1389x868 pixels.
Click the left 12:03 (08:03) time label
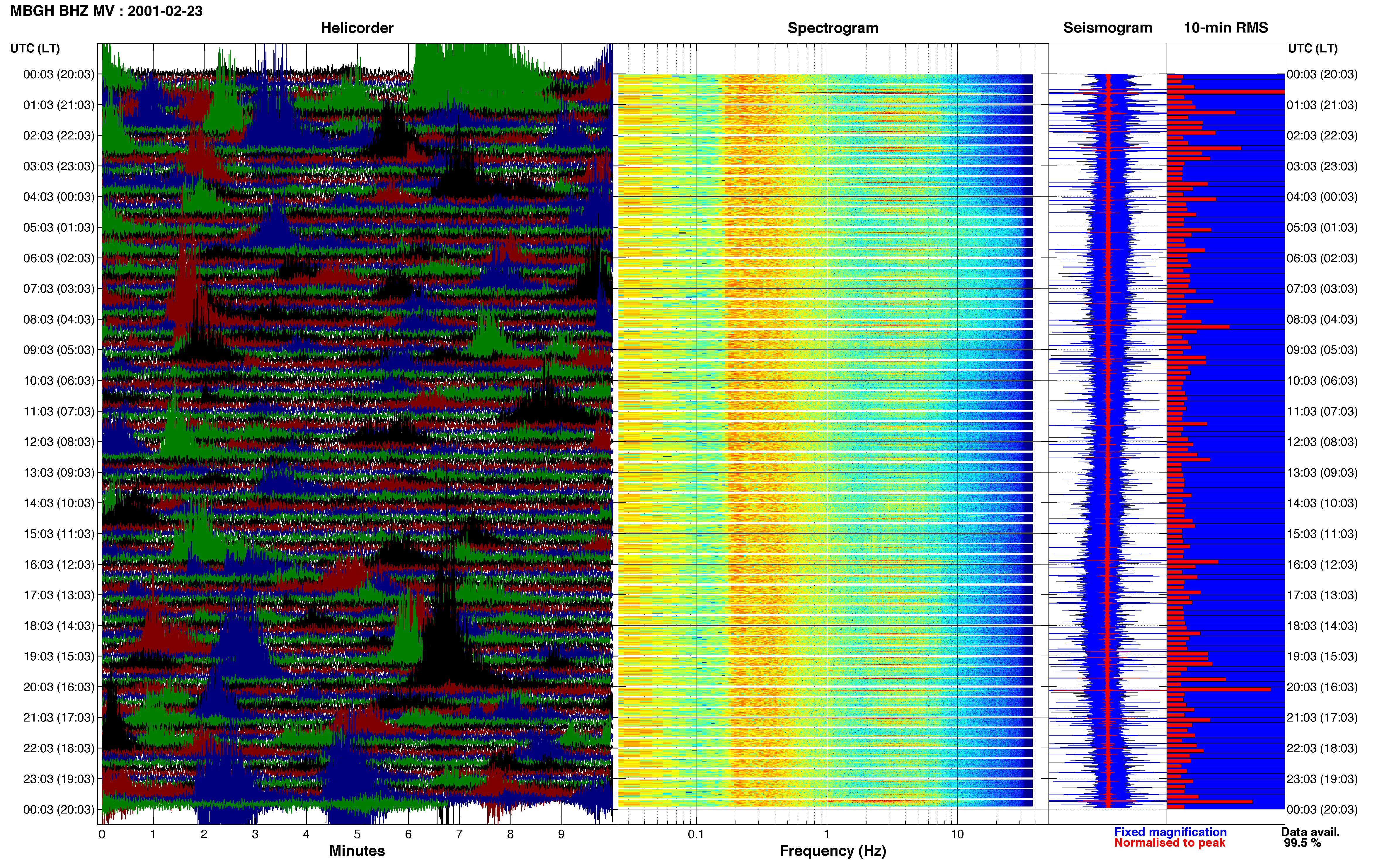[x=59, y=442]
